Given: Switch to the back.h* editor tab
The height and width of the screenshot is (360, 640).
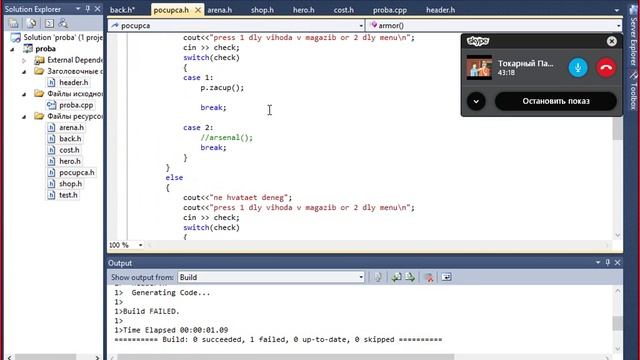Looking at the screenshot, I should 122,10.
